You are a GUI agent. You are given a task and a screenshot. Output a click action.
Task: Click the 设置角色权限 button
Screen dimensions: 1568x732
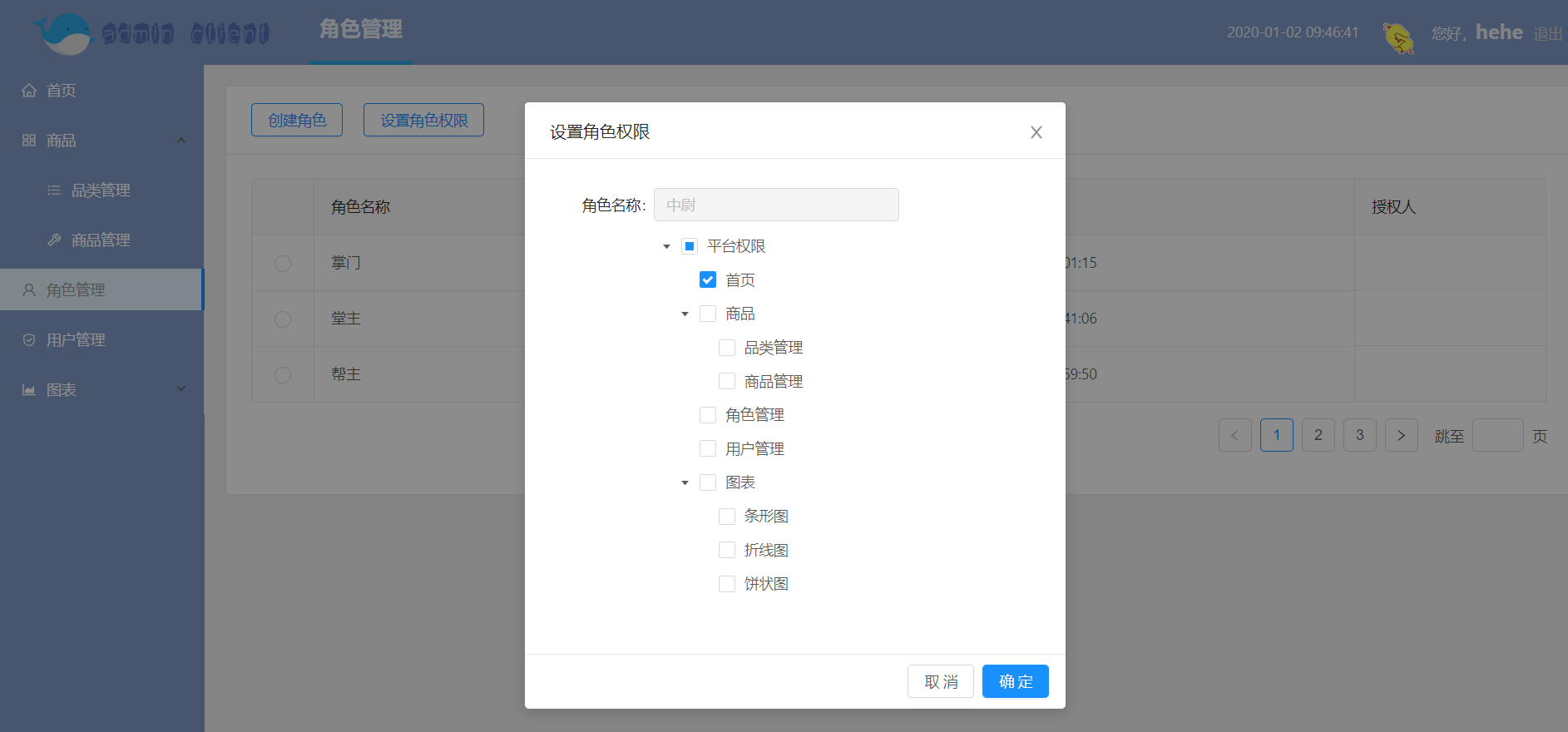[424, 120]
